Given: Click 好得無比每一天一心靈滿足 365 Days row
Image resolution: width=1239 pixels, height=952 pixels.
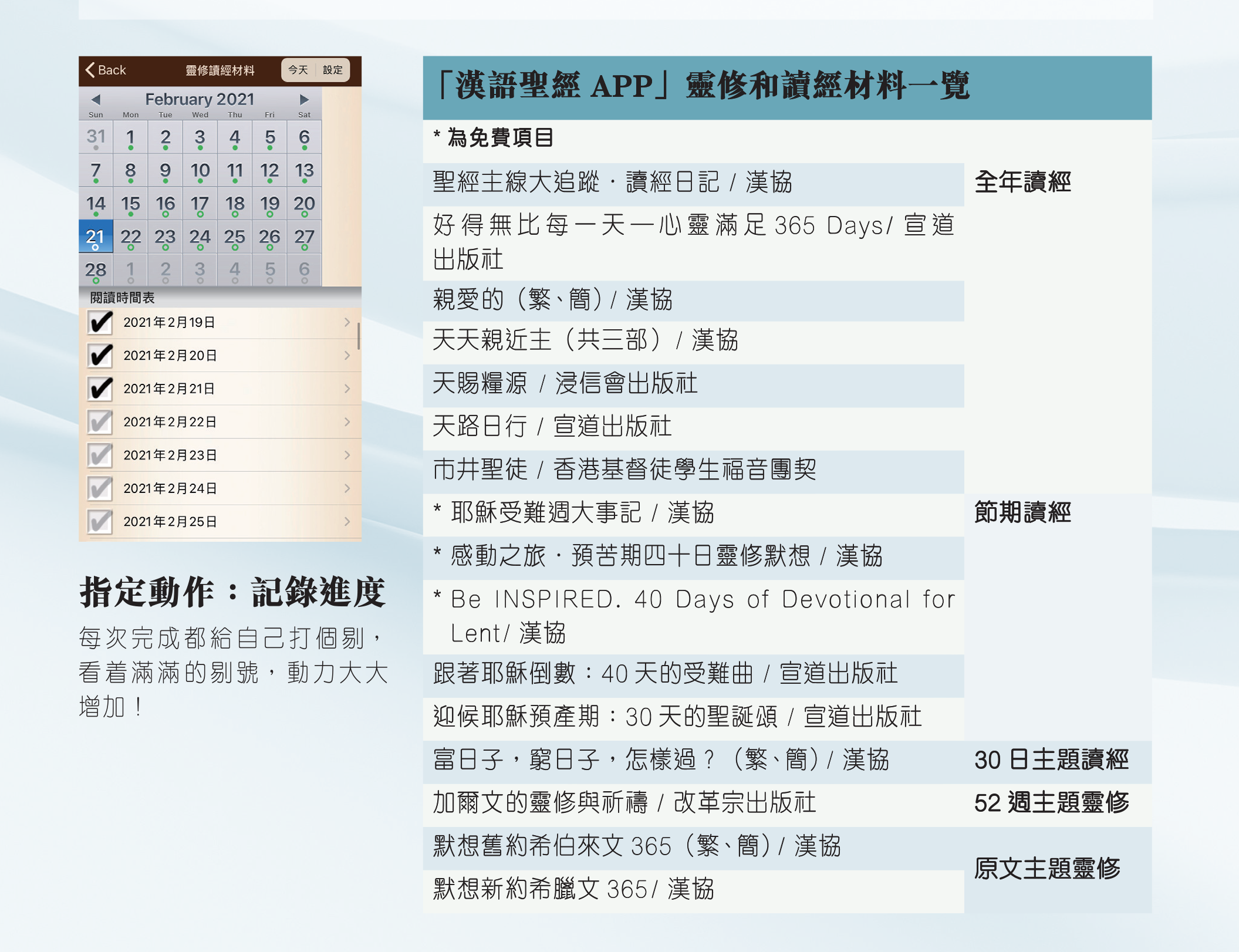Looking at the screenshot, I should coord(693,242).
